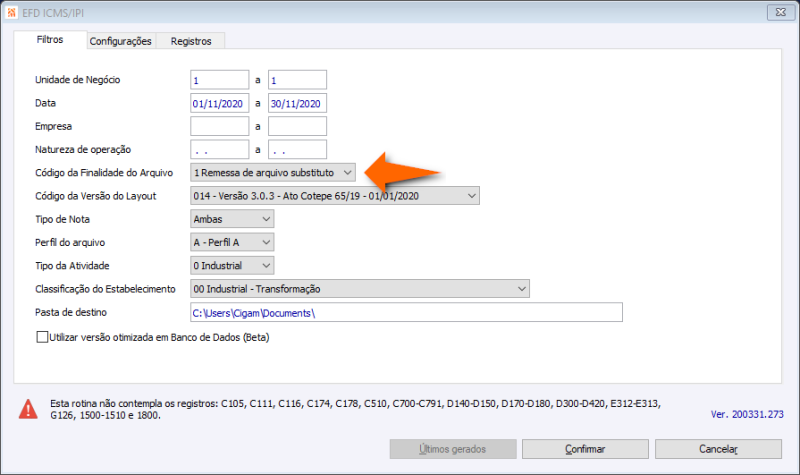Screen dimensions: 800x475
Task: Click the Tipo de Nota label
Action: tap(62, 219)
